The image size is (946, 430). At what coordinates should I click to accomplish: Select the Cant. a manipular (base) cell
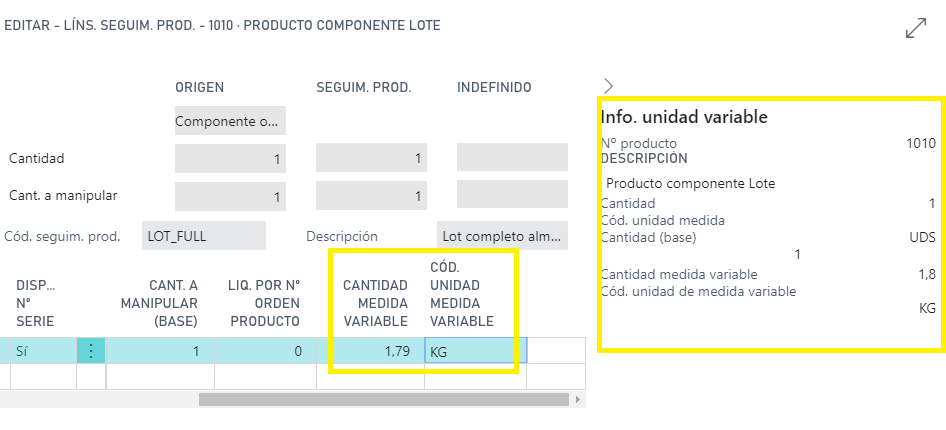(160, 350)
